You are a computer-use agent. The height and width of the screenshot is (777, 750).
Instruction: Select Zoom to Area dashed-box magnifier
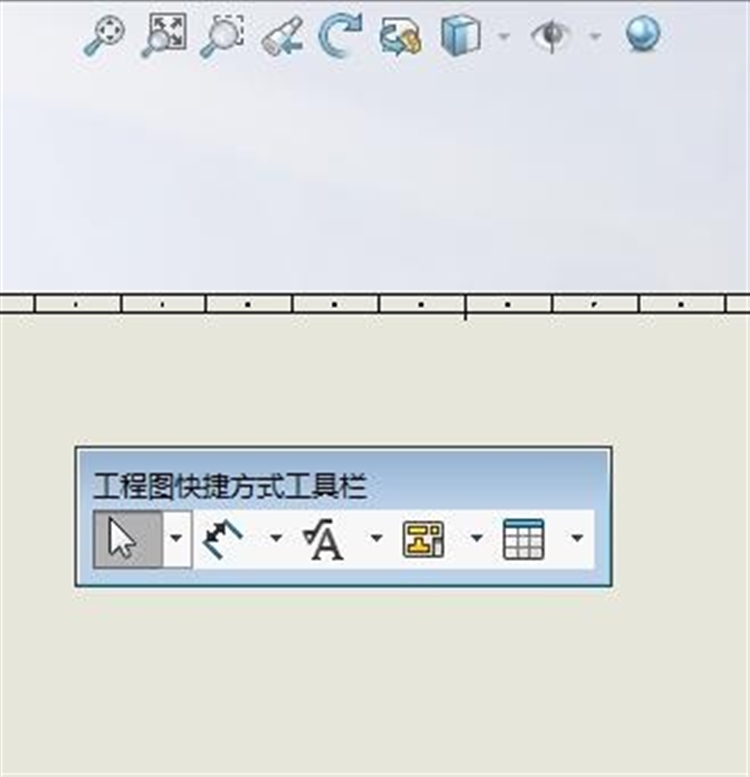coord(222,36)
